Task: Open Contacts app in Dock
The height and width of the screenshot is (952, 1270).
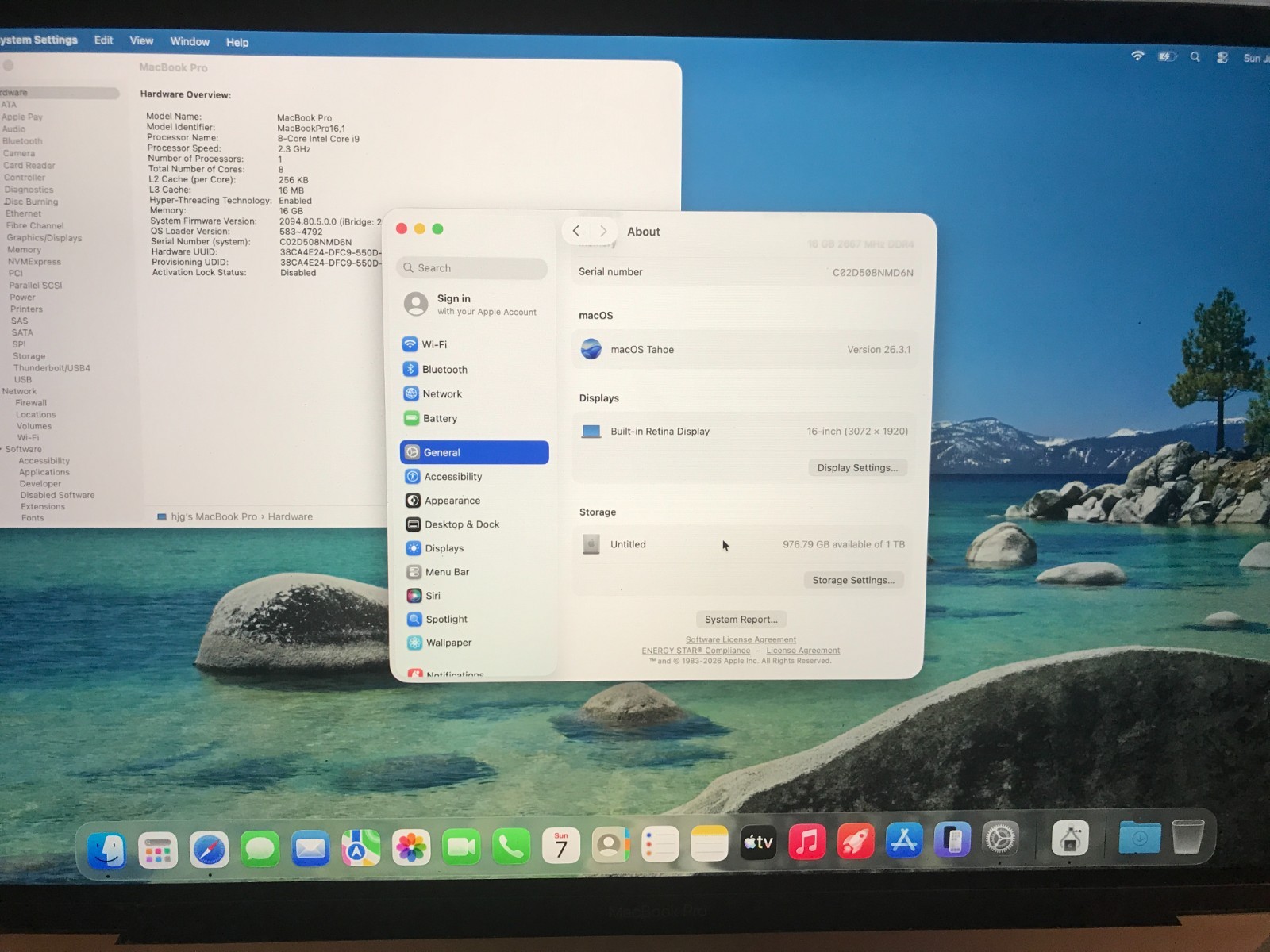Action: pyautogui.click(x=610, y=846)
